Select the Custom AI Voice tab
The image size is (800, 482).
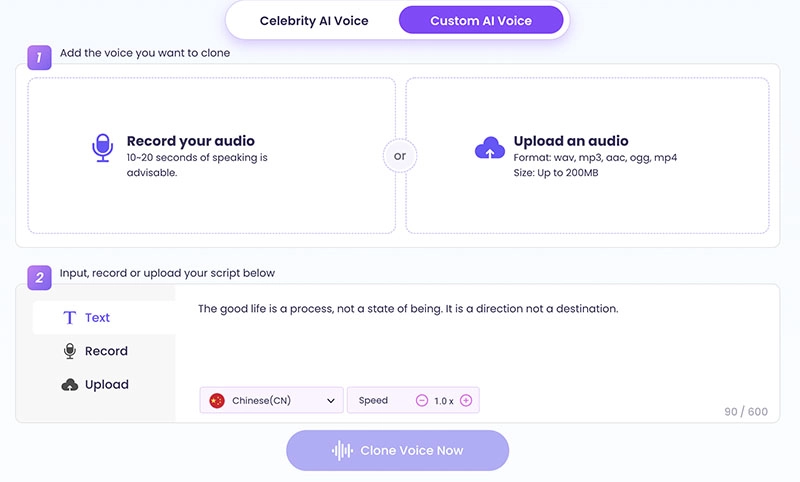481,20
